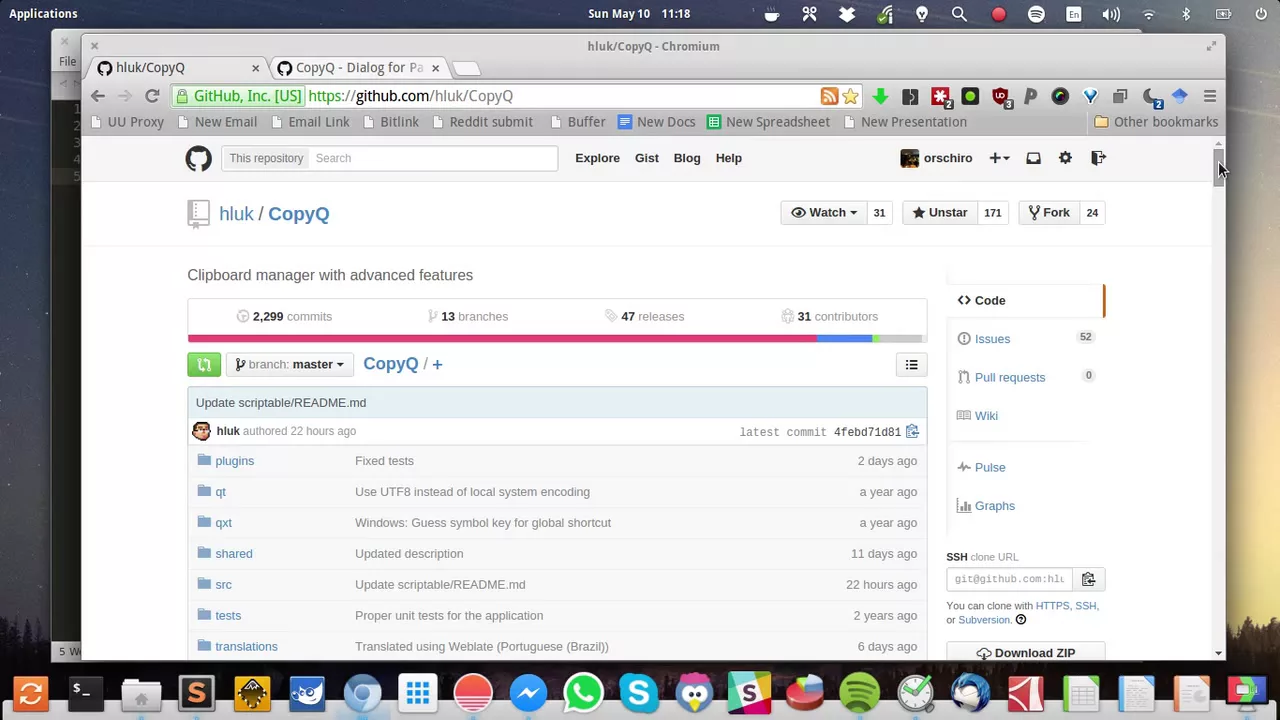Image resolution: width=1280 pixels, height=720 pixels.
Task: Switch to the CopyQ Dialog tab
Action: point(358,68)
